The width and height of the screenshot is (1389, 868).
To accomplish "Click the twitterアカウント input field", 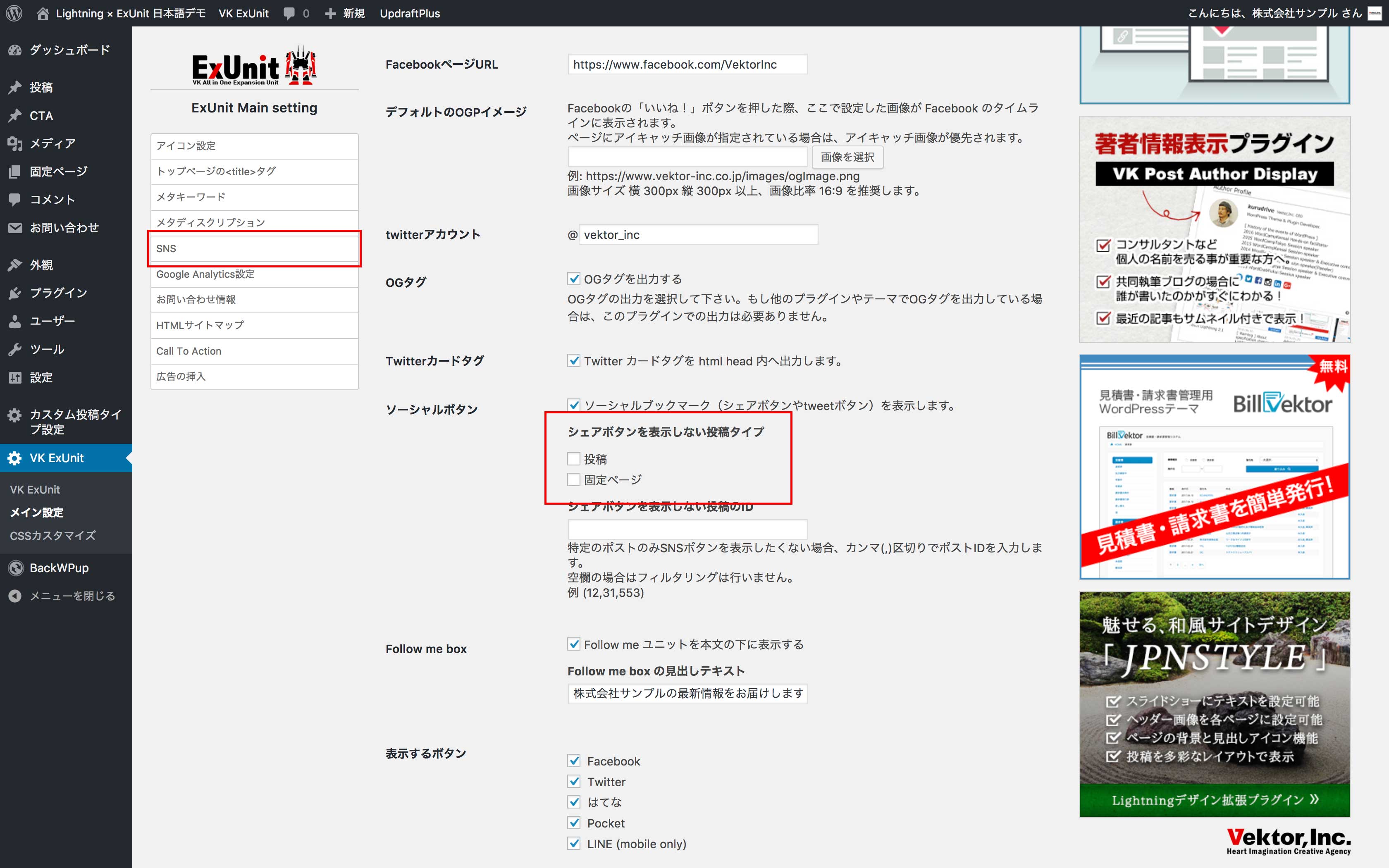I will [x=698, y=234].
